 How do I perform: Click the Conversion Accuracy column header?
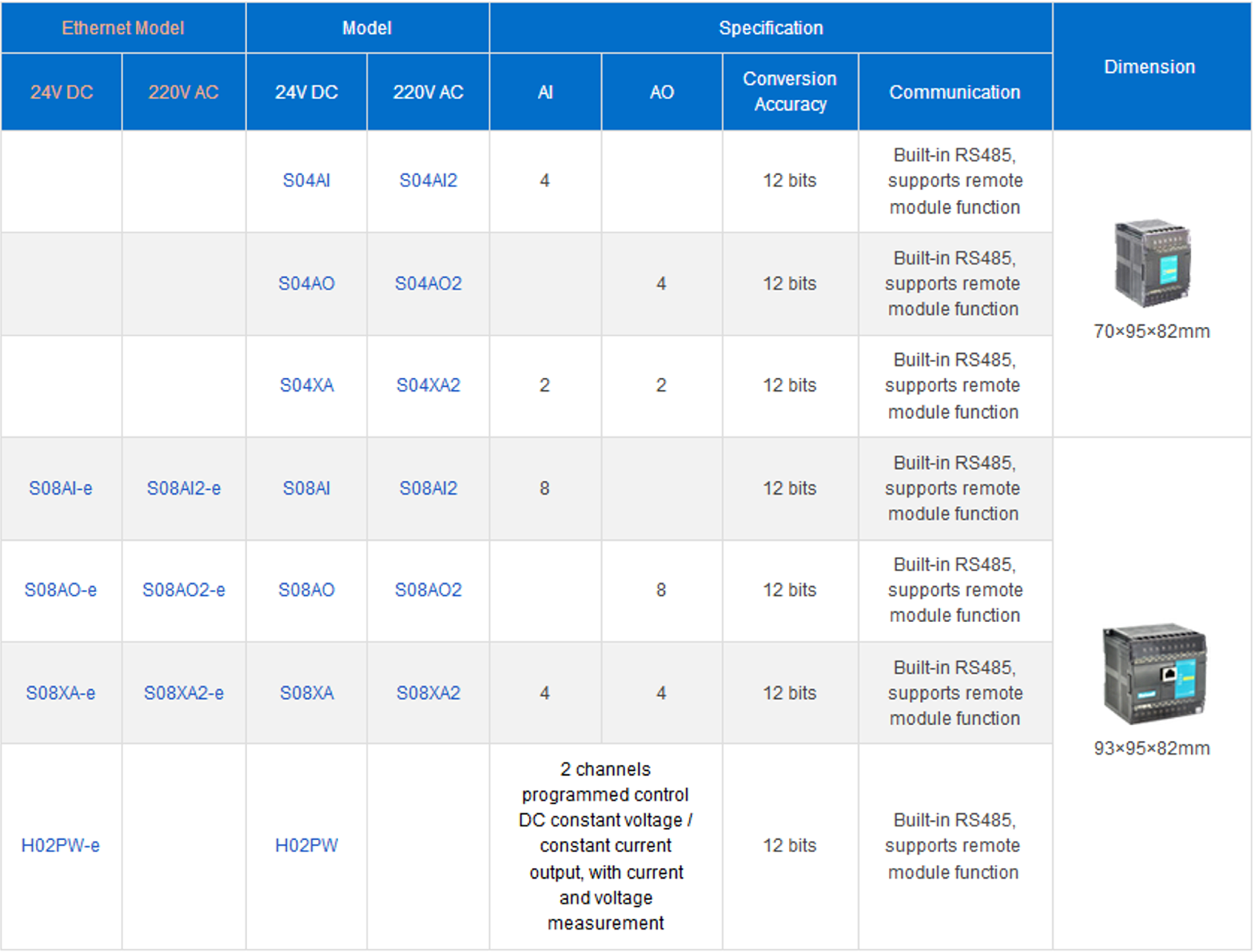tap(790, 91)
